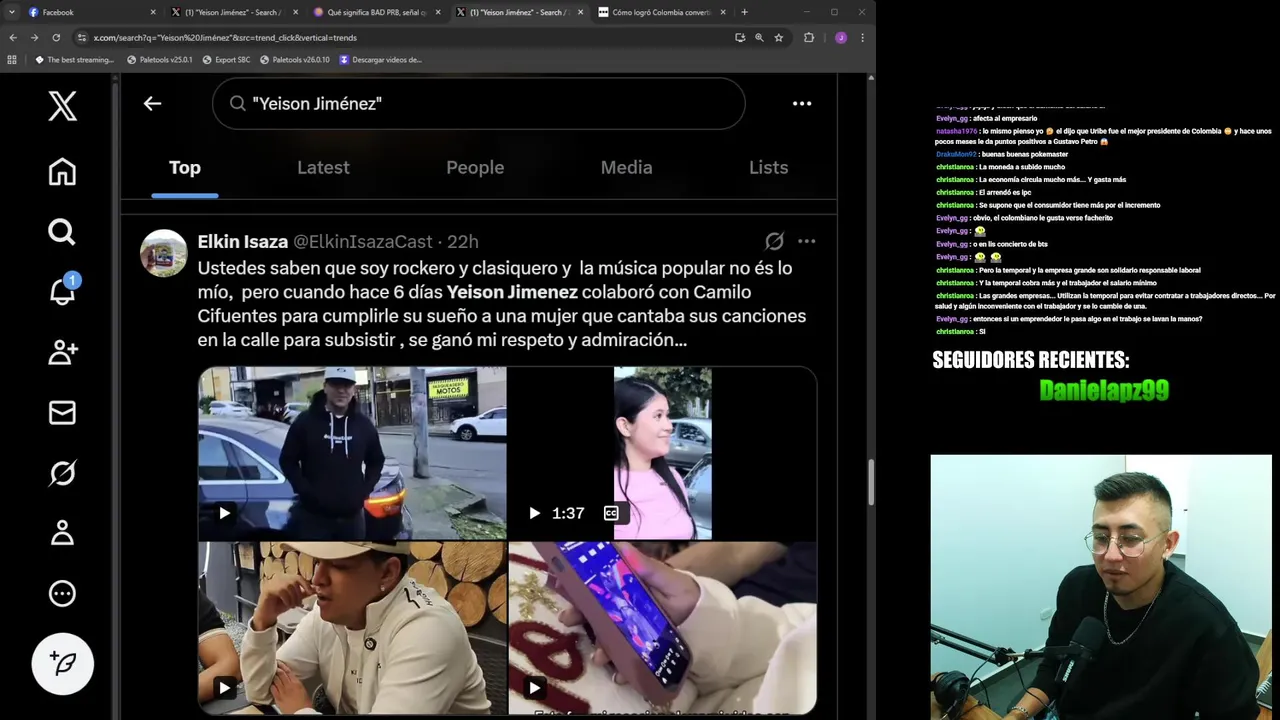Open Profile person icon
This screenshot has width=1280, height=720.
click(62, 533)
